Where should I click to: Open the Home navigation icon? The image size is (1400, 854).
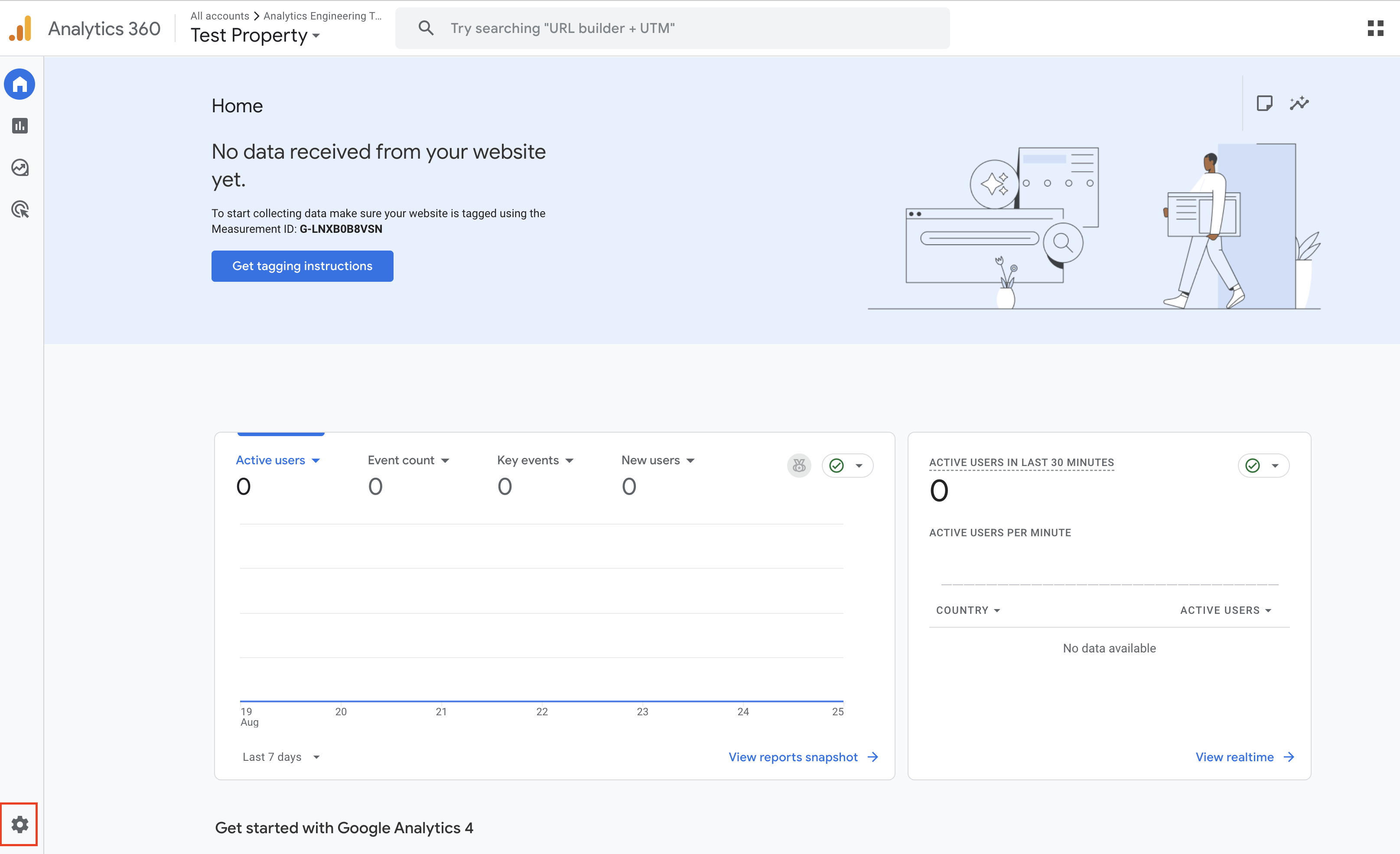[20, 84]
